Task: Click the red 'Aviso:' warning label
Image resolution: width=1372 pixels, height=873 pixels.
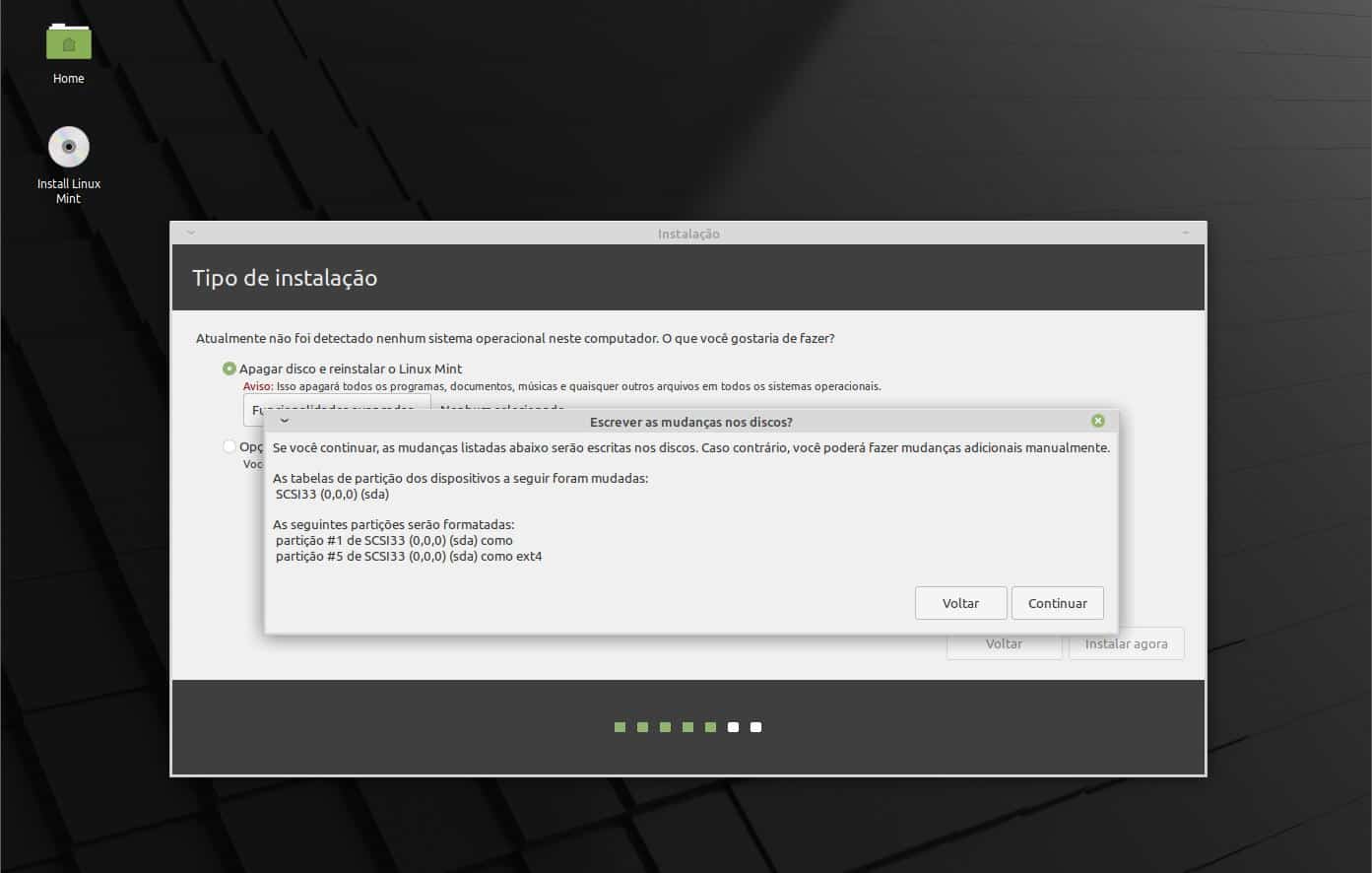Action: pos(258,386)
